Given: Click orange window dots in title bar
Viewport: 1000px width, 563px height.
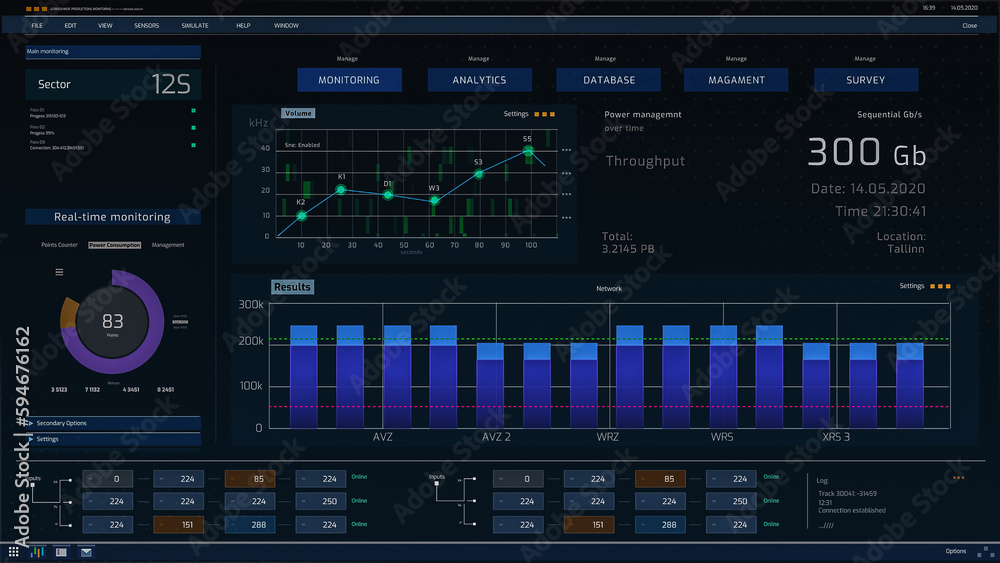Looking at the screenshot, I should (x=36, y=9).
